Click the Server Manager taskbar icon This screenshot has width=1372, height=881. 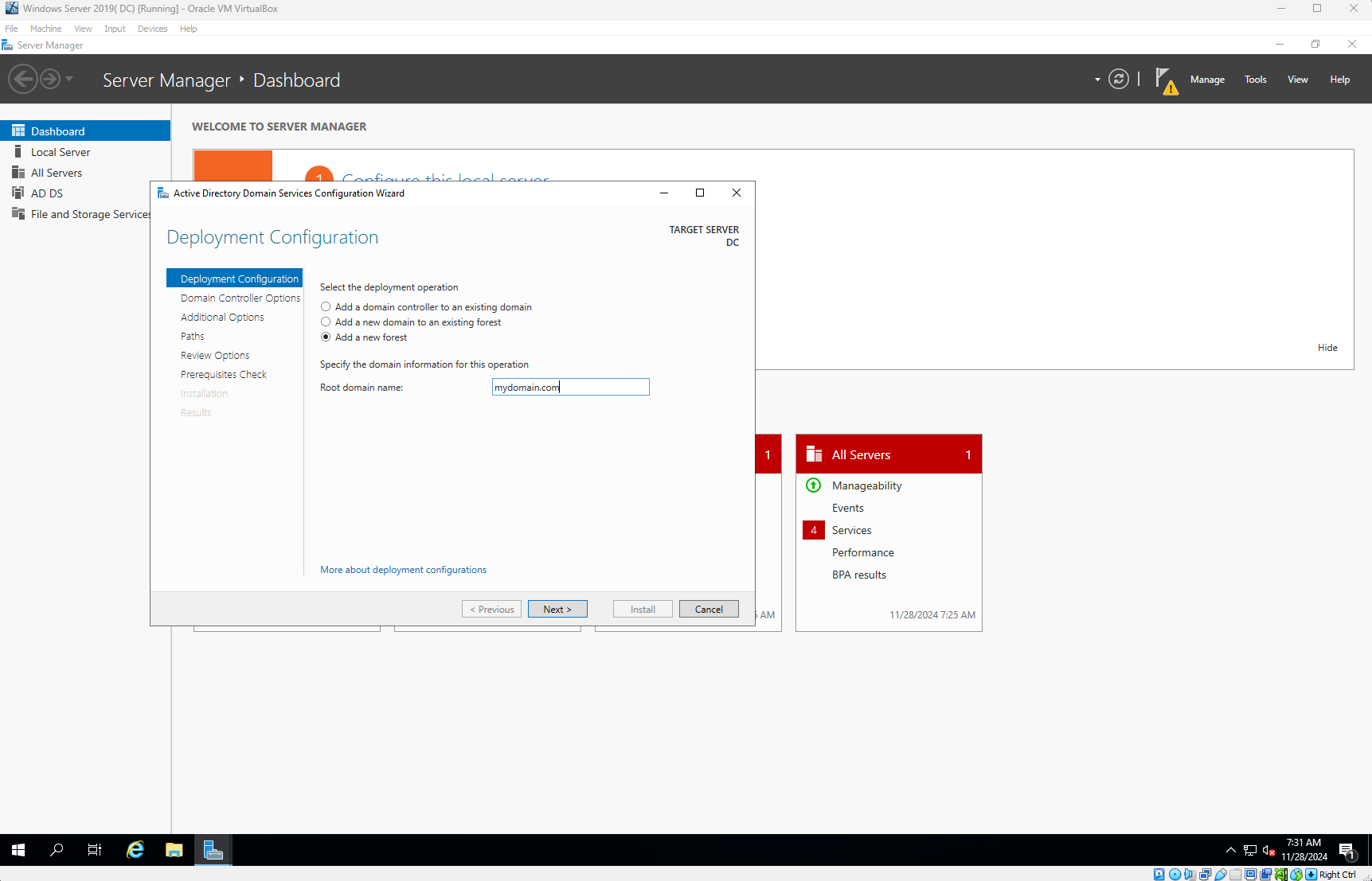point(213,850)
